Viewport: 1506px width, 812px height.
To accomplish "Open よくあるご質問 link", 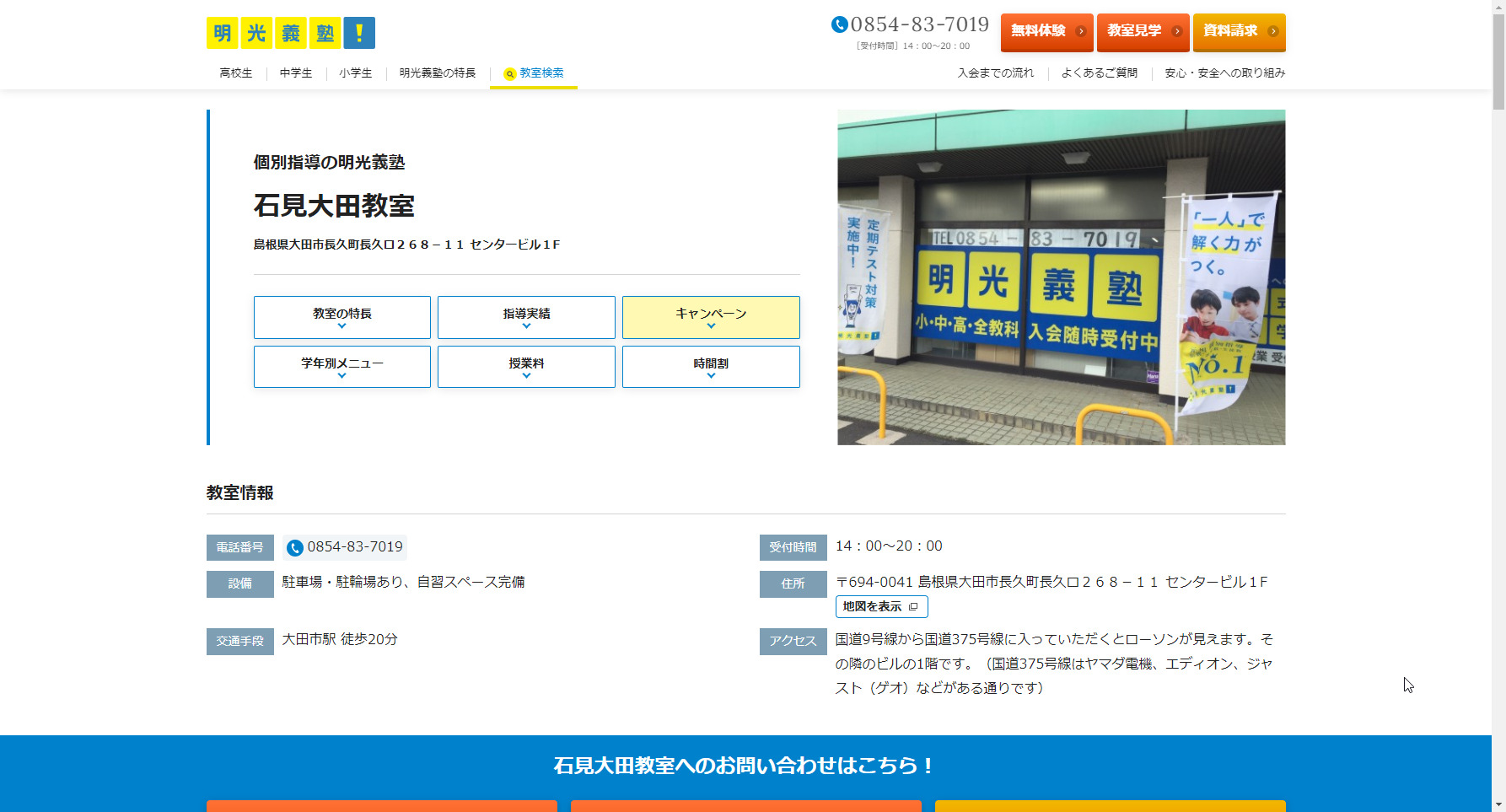I will coord(1100,73).
